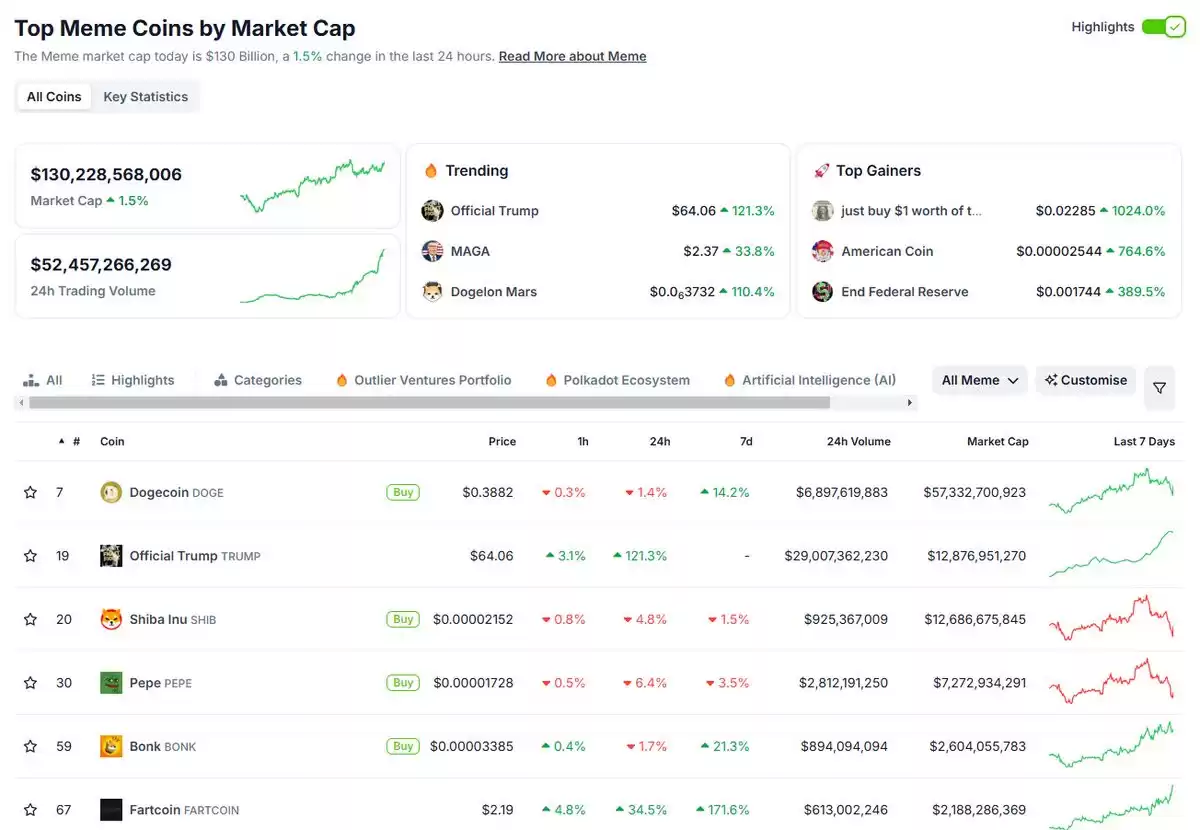Buy Dogecoin with the Buy button

[403, 492]
